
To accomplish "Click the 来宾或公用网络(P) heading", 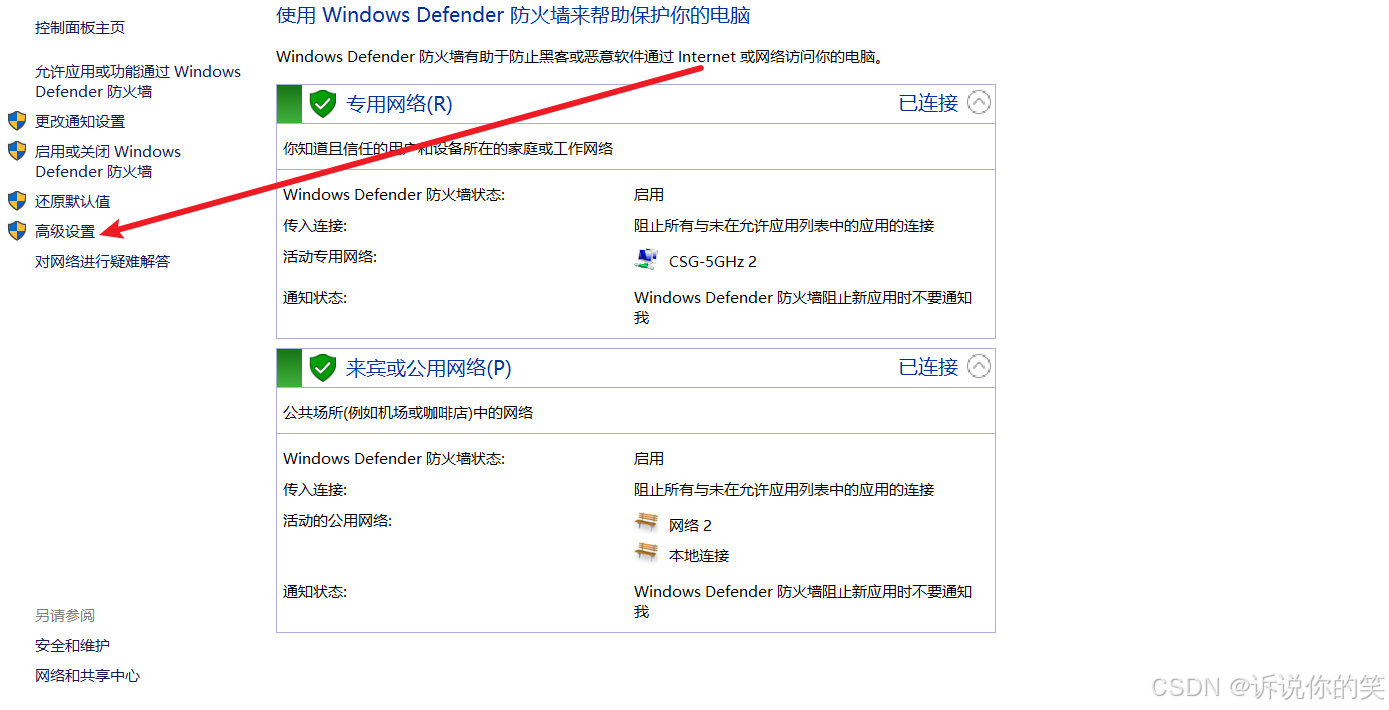I will click(x=428, y=368).
